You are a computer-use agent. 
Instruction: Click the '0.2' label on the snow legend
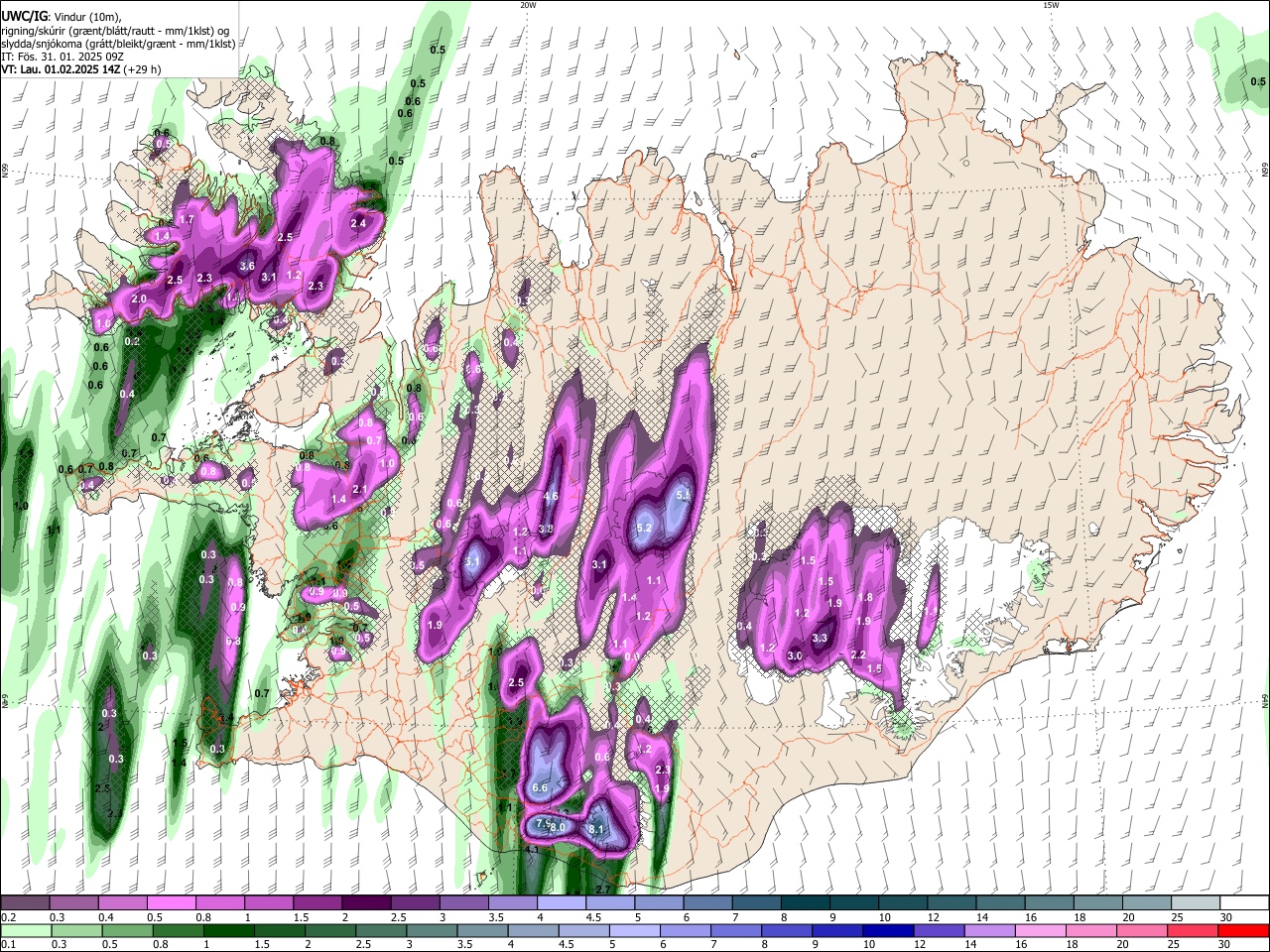(7, 917)
